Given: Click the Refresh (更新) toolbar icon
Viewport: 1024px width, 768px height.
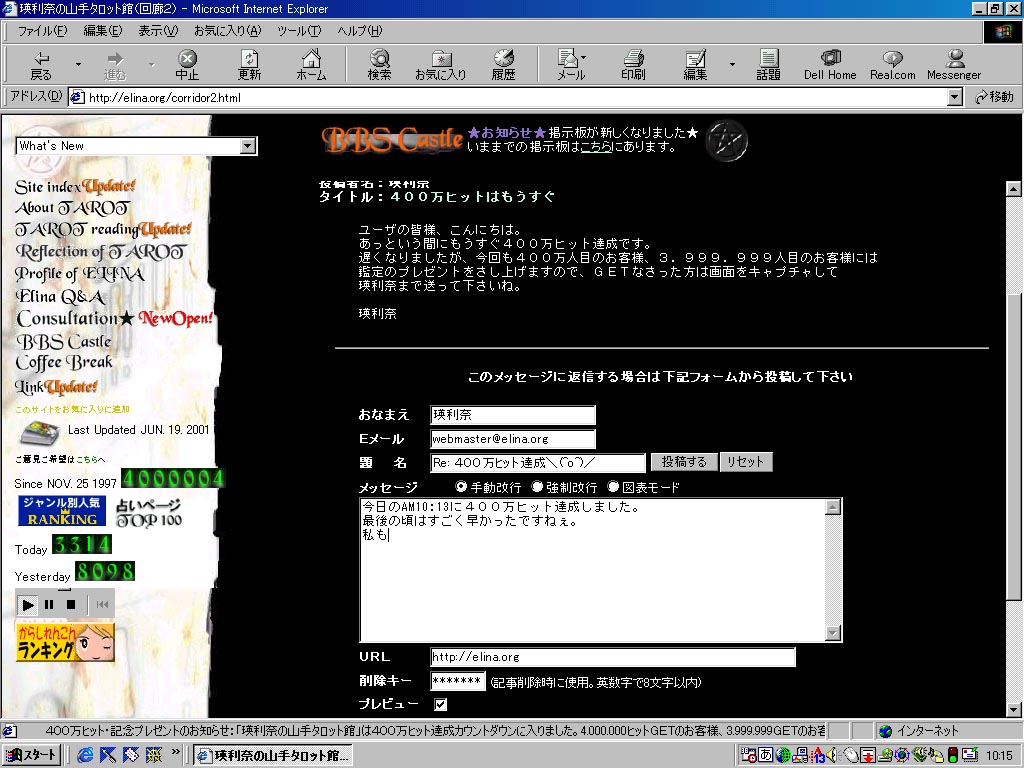Looking at the screenshot, I should [x=249, y=65].
